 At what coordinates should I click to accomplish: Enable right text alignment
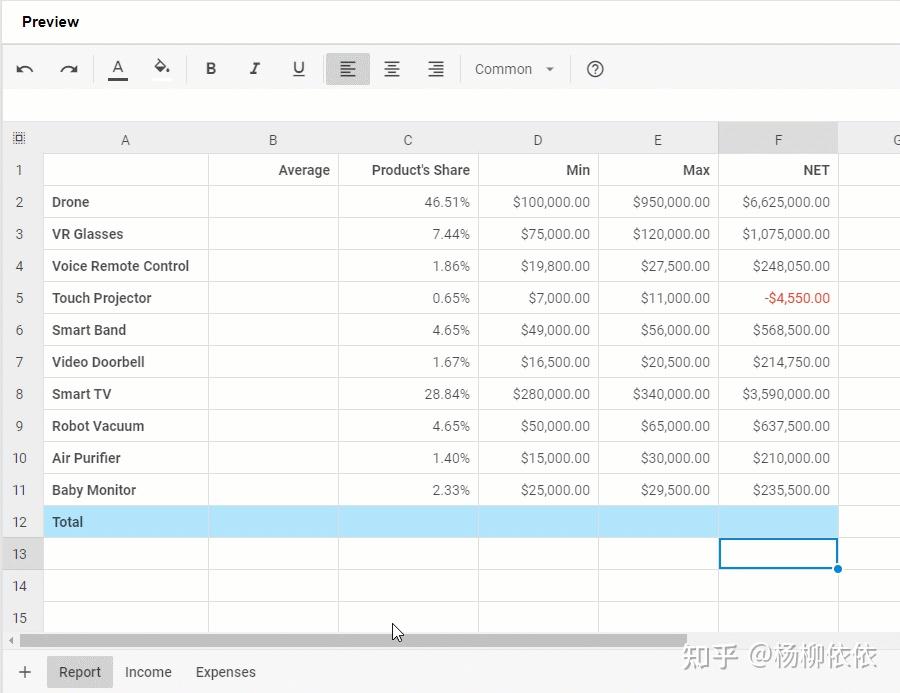pyautogui.click(x=436, y=68)
